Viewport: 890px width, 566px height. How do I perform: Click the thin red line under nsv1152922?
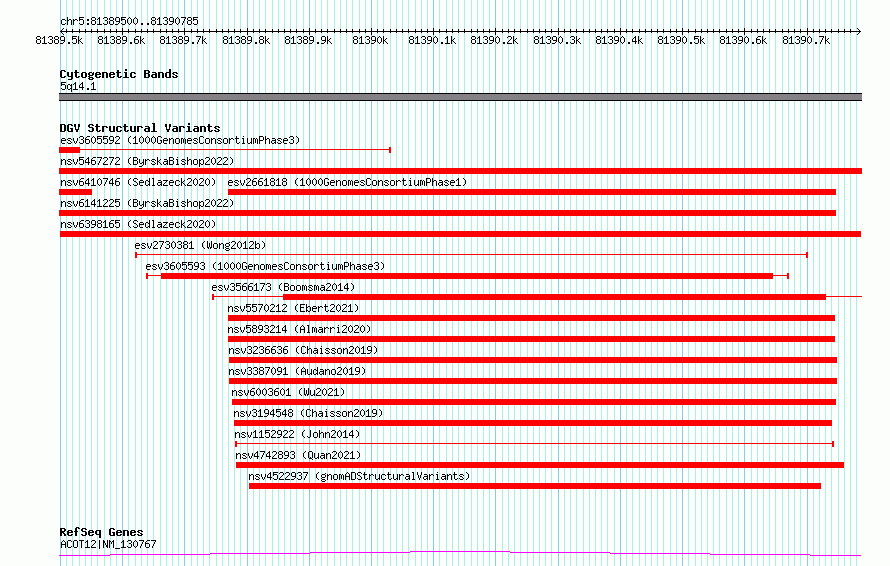tap(534, 444)
